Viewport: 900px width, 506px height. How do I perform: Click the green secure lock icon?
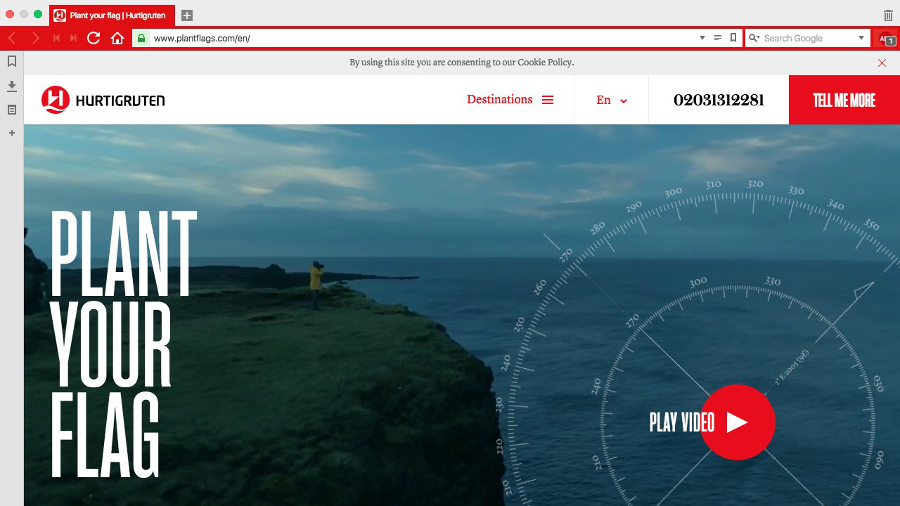[141, 38]
